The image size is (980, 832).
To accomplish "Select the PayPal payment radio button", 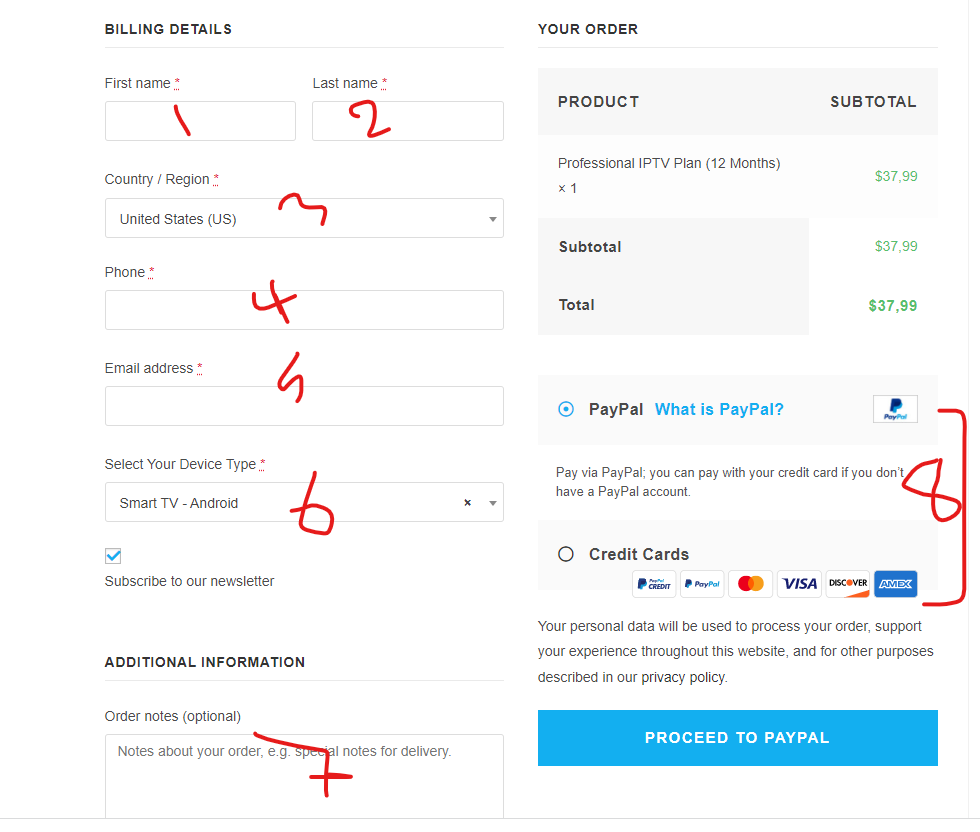I will point(566,409).
